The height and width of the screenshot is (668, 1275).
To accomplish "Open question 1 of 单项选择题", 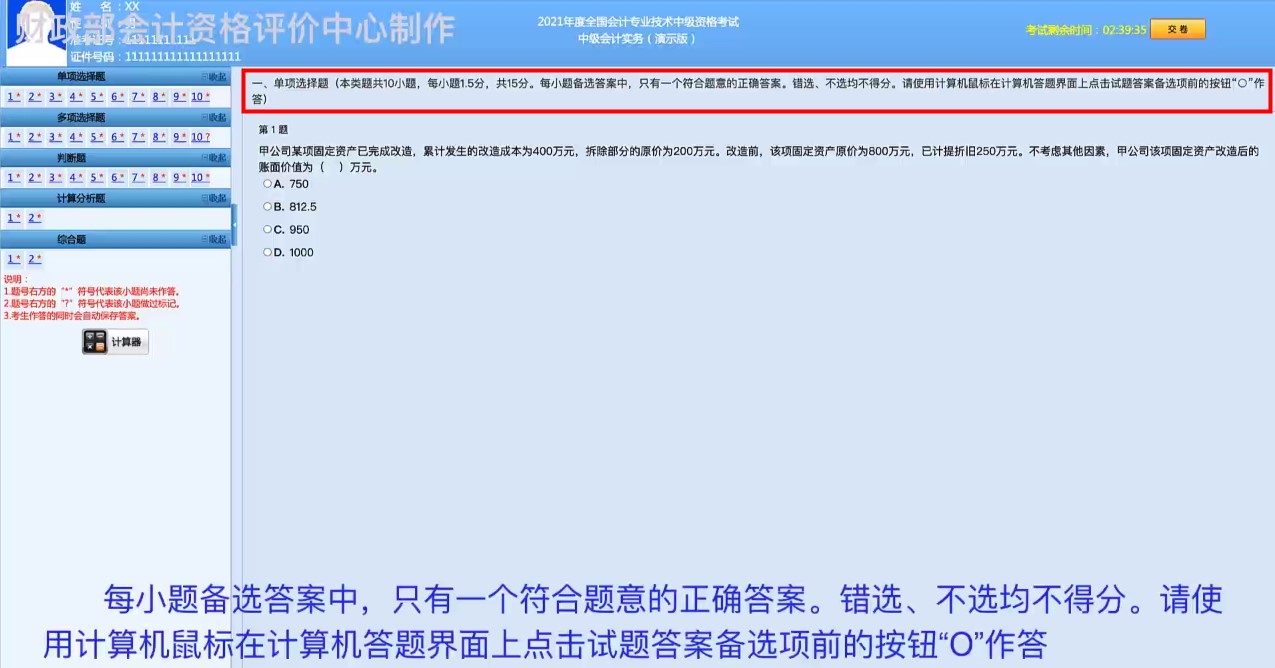I will 12,96.
